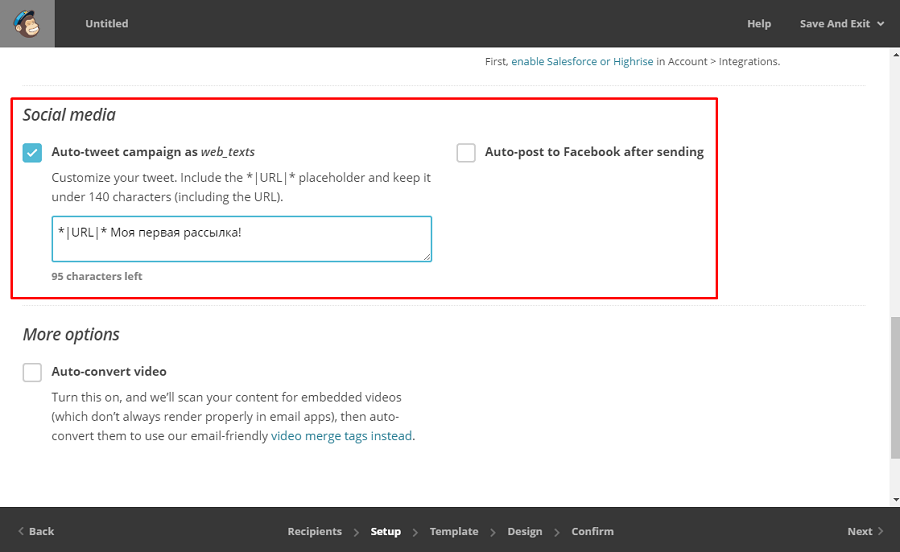Switch to the Confirm step
Image resolution: width=900 pixels, height=552 pixels.
click(592, 532)
